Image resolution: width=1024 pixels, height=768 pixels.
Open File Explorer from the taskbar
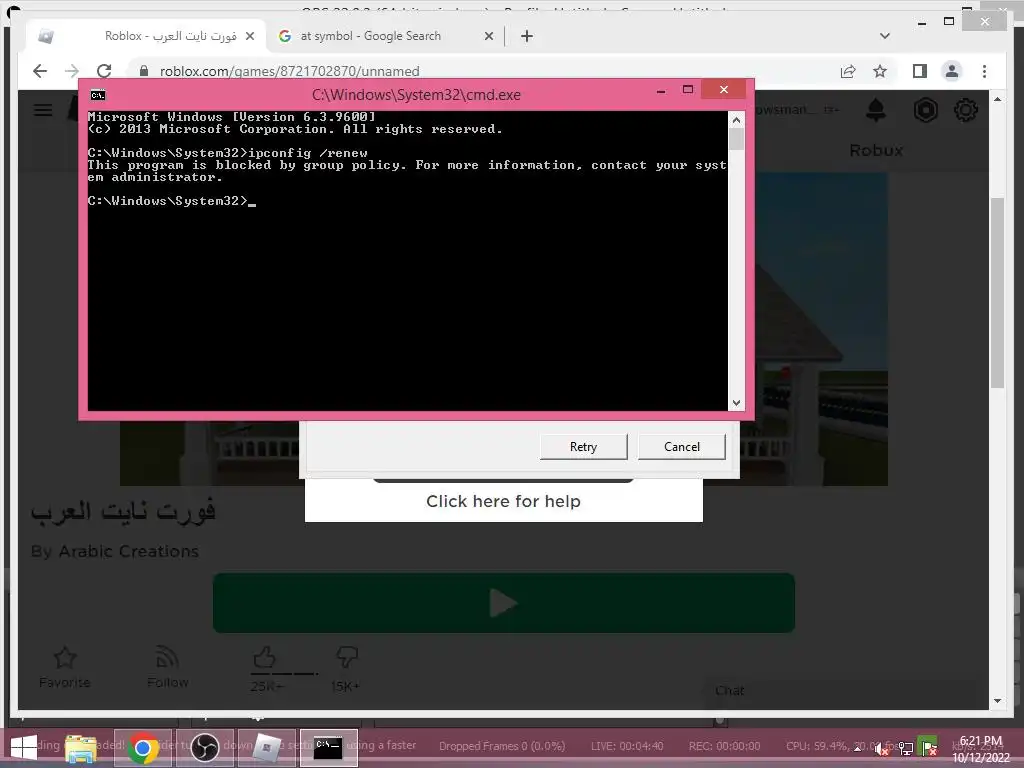(x=81, y=748)
